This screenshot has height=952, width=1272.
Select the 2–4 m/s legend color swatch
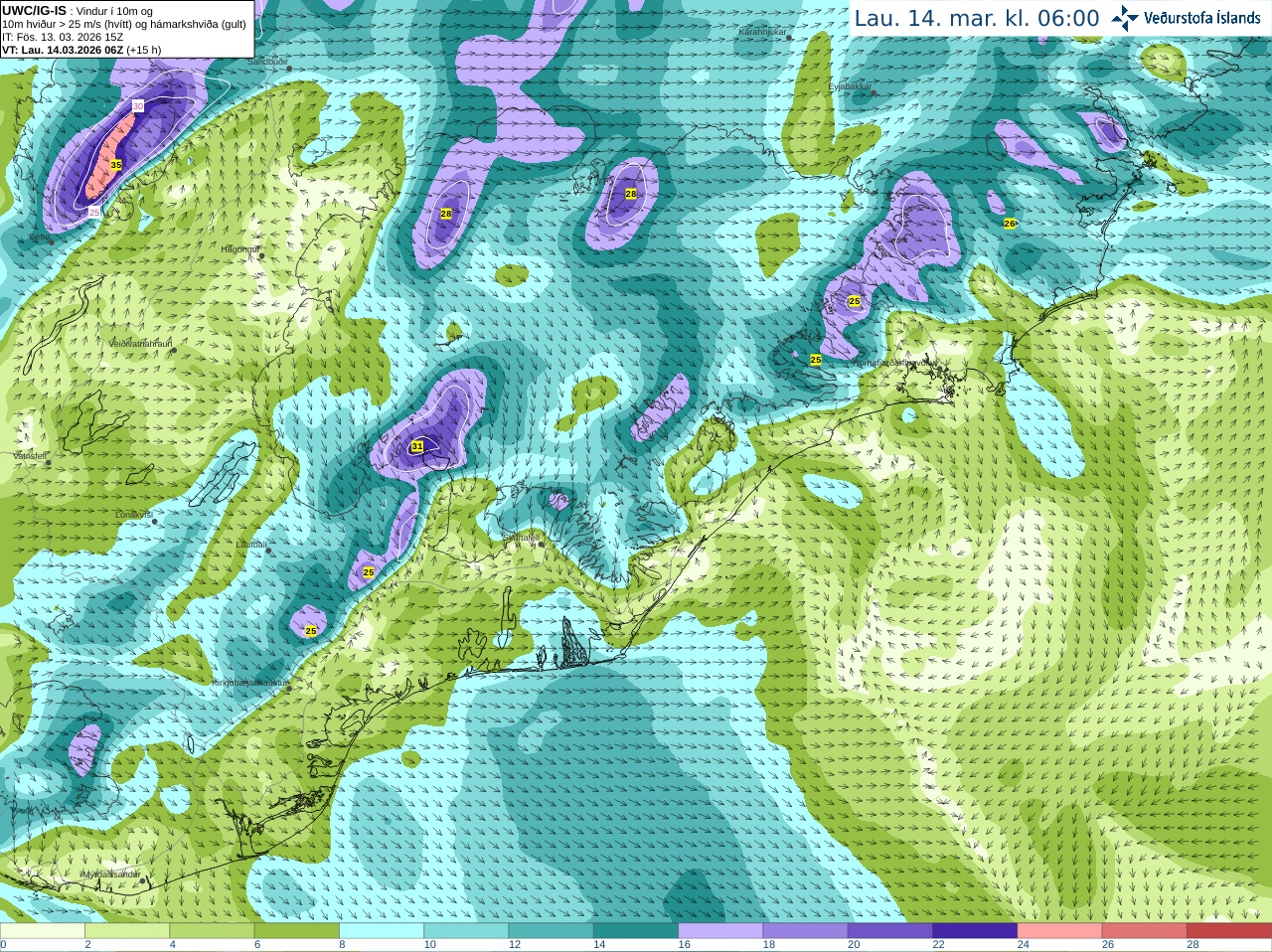126,931
